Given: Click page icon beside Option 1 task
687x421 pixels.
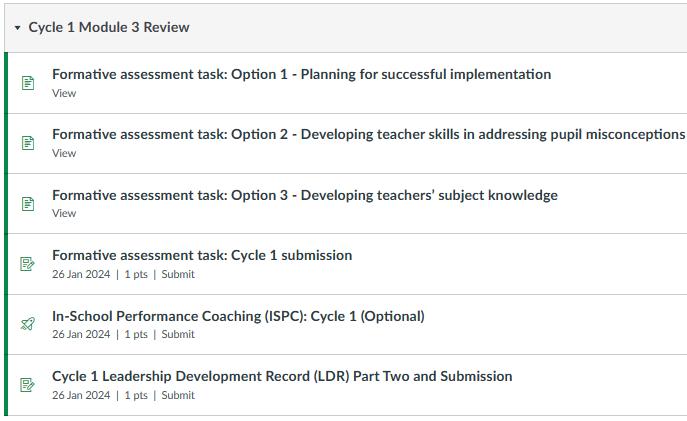Looking at the screenshot, I should tap(28, 83).
